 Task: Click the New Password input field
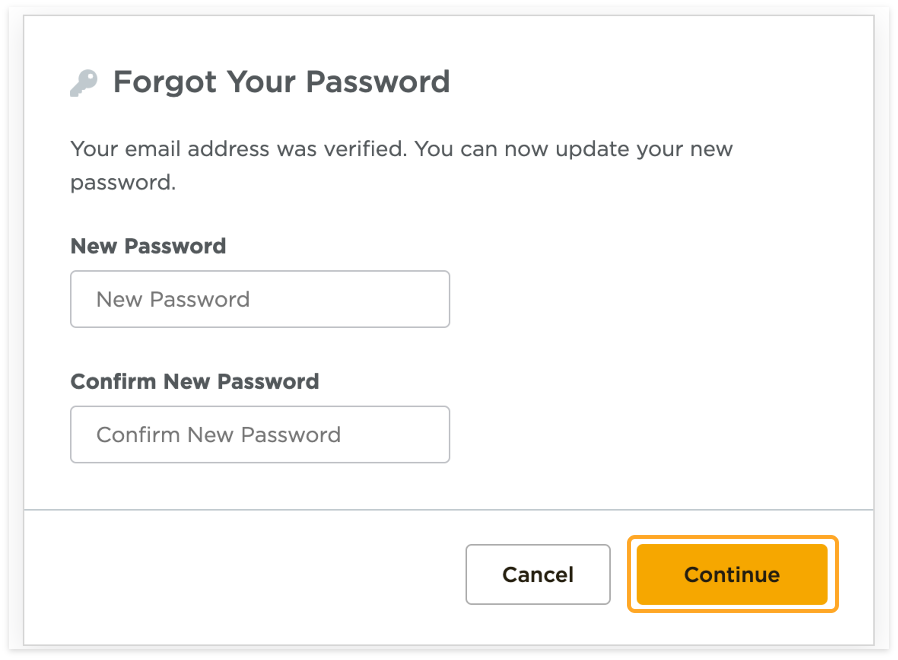pyautogui.click(x=260, y=299)
